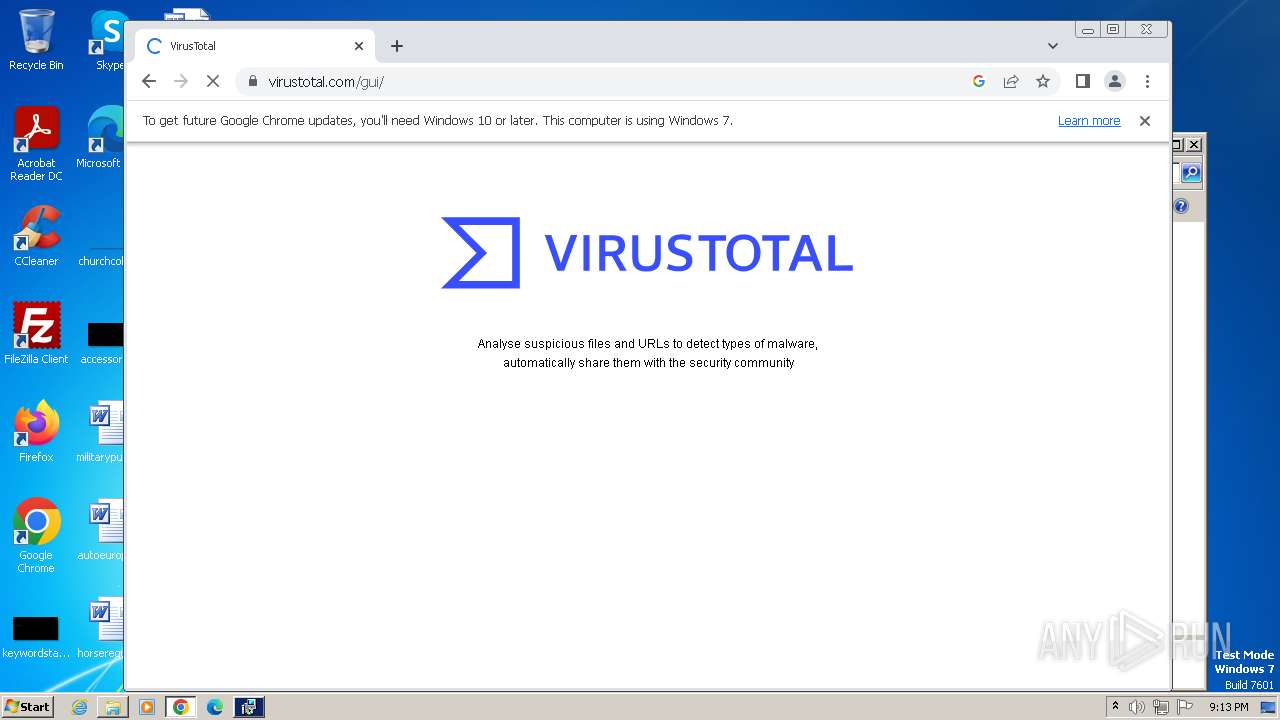Close the VirusTotal tab

click(x=359, y=46)
